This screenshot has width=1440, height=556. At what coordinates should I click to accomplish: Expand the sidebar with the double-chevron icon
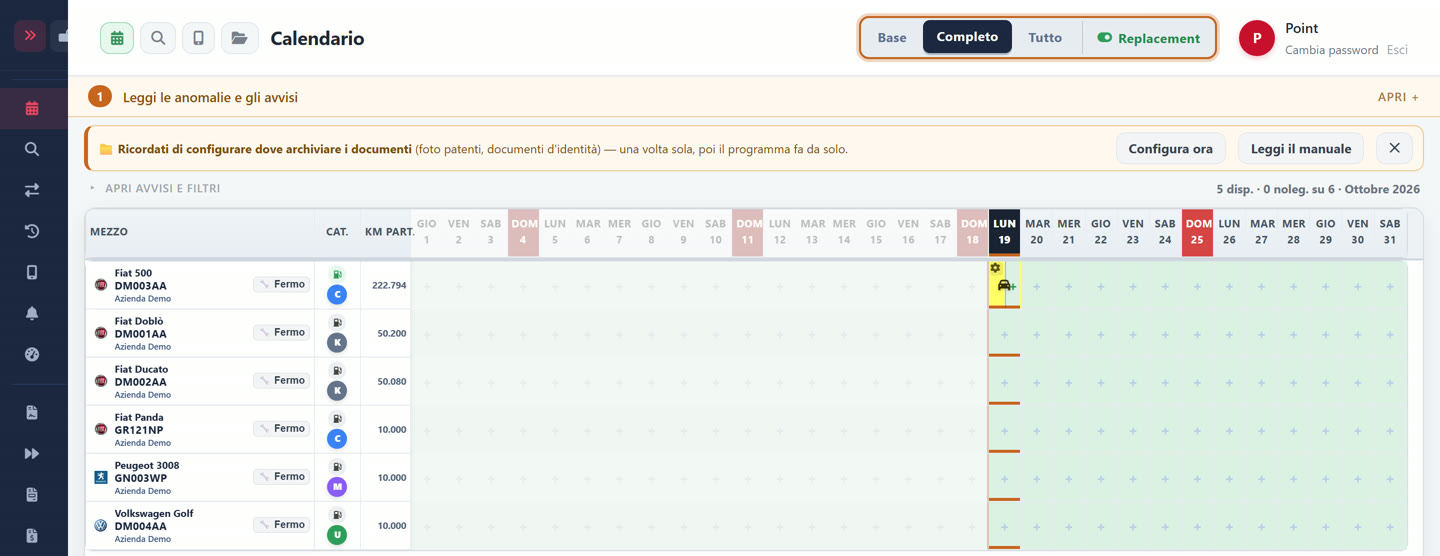pyautogui.click(x=30, y=36)
